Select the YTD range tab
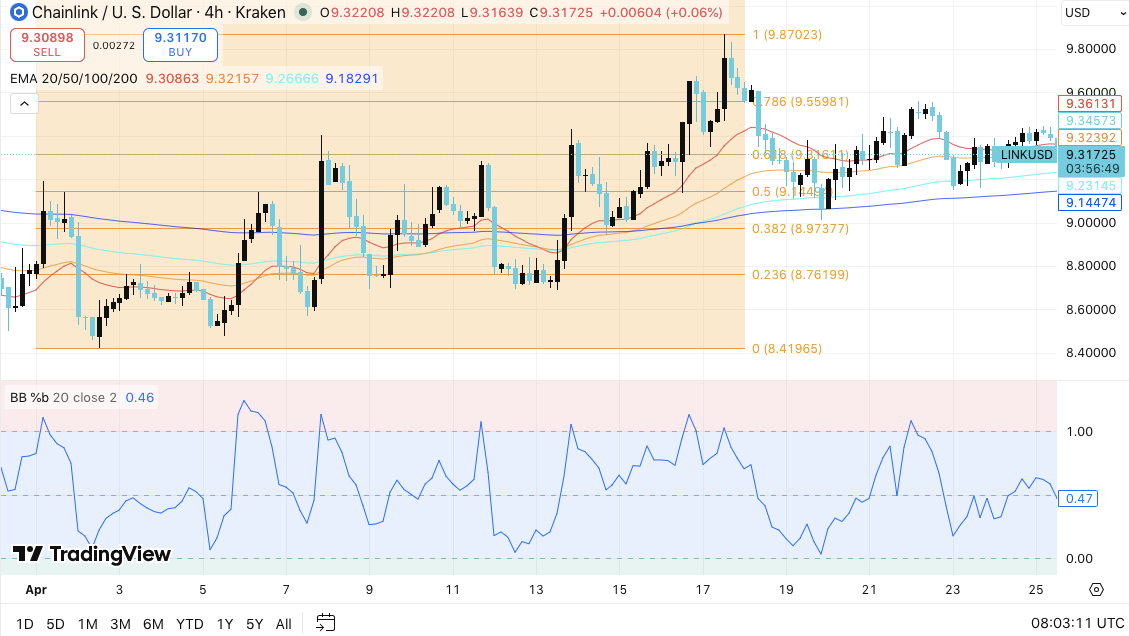The image size is (1129, 636). click(x=189, y=623)
